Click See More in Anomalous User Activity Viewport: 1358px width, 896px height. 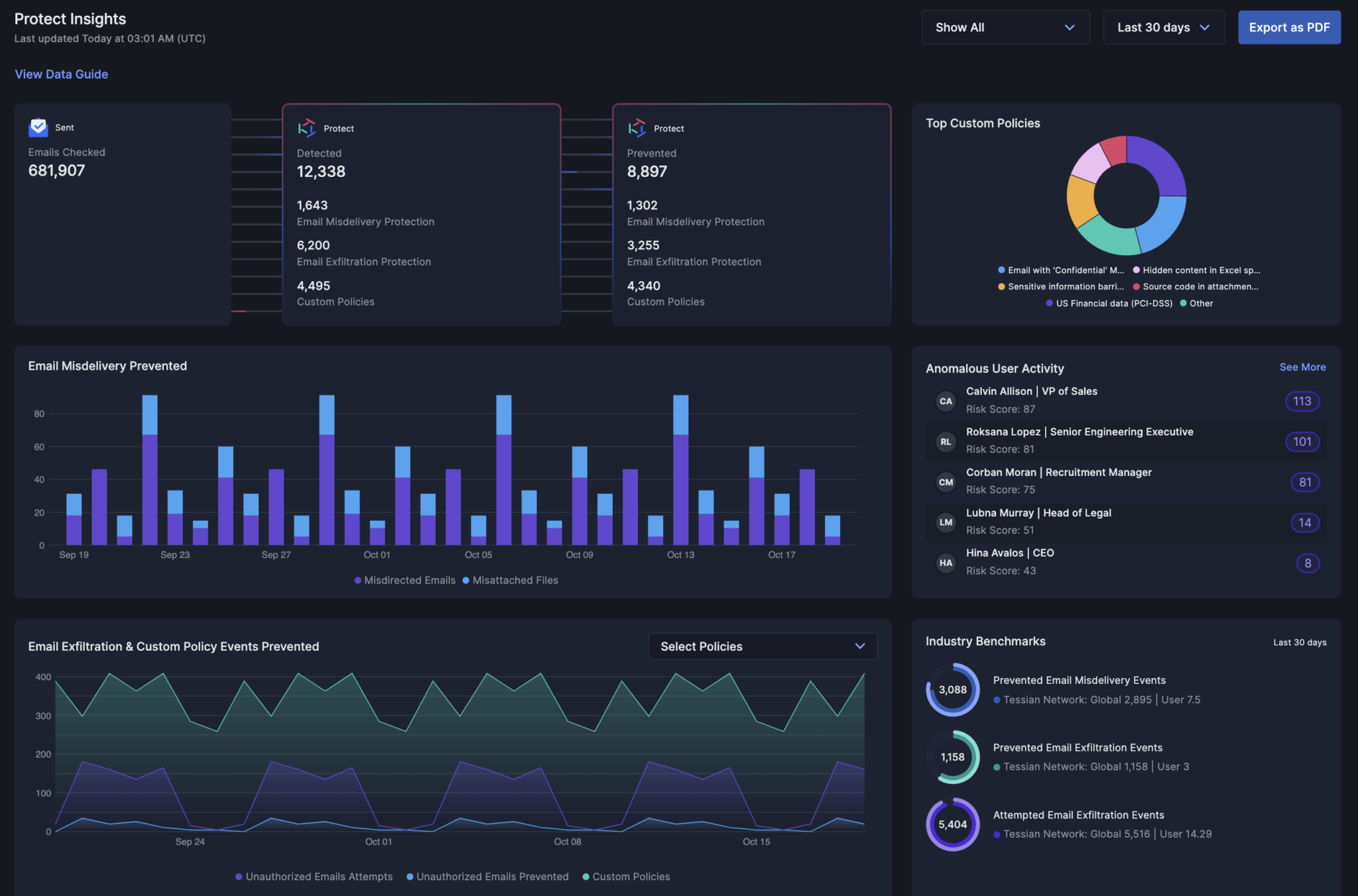tap(1302, 367)
